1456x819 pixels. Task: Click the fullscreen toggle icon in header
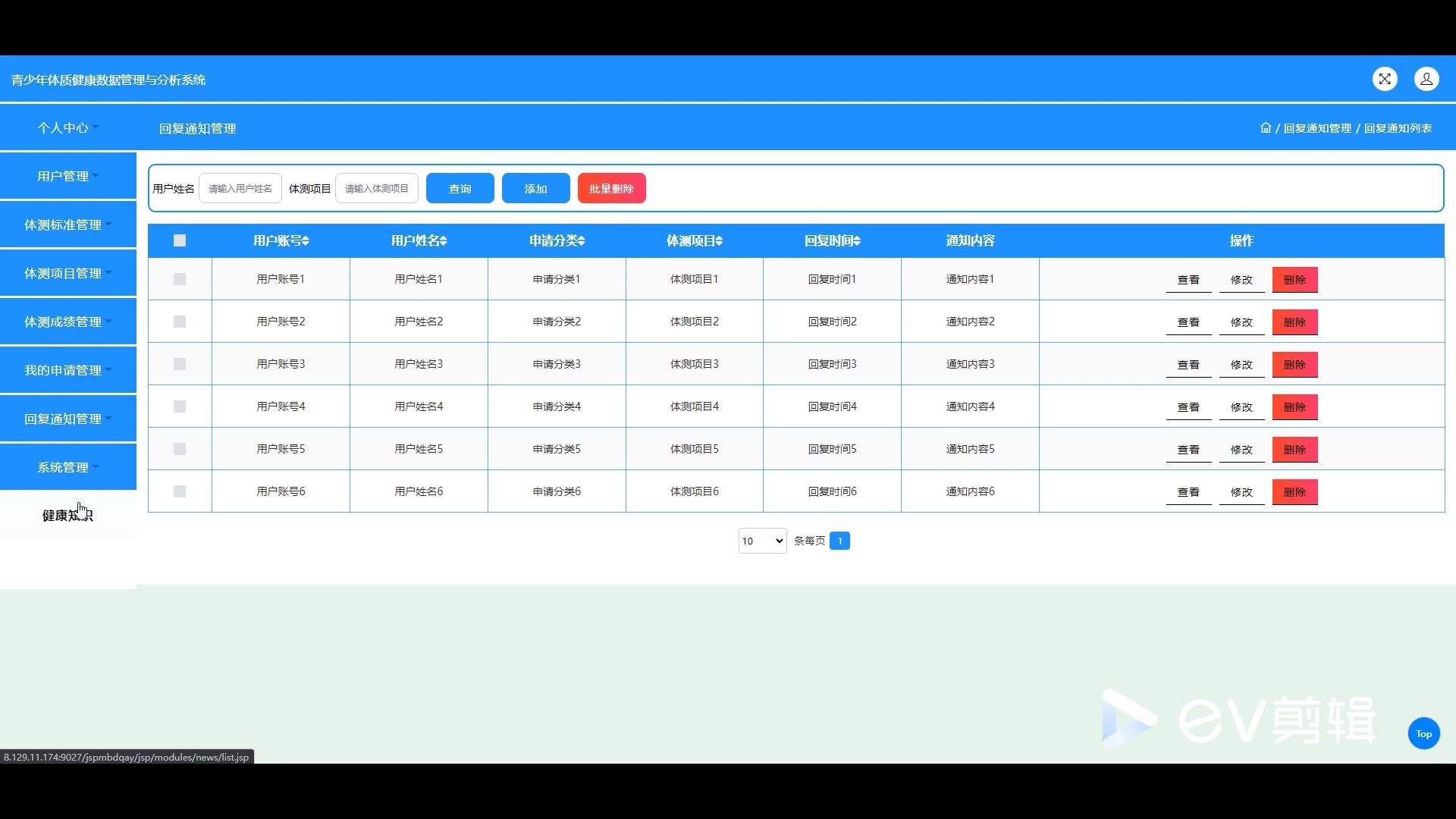(x=1385, y=79)
